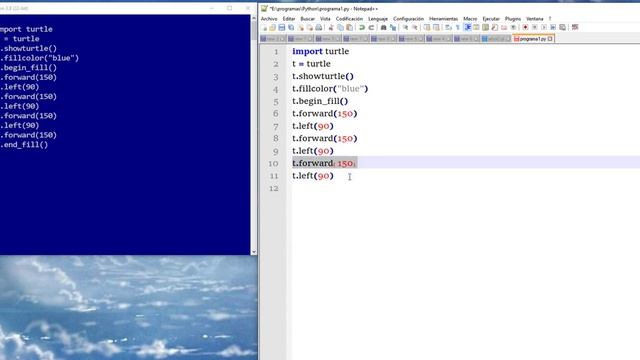Click scroll down arrow in console window

(254, 252)
